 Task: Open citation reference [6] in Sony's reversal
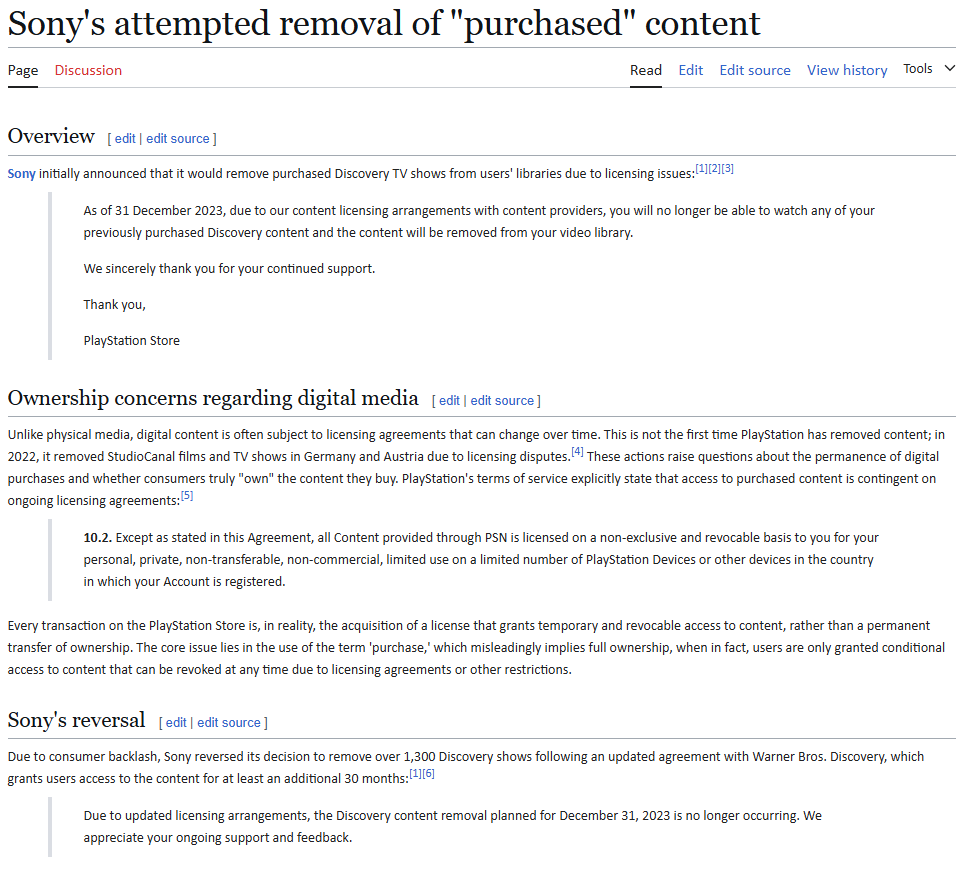coord(428,774)
